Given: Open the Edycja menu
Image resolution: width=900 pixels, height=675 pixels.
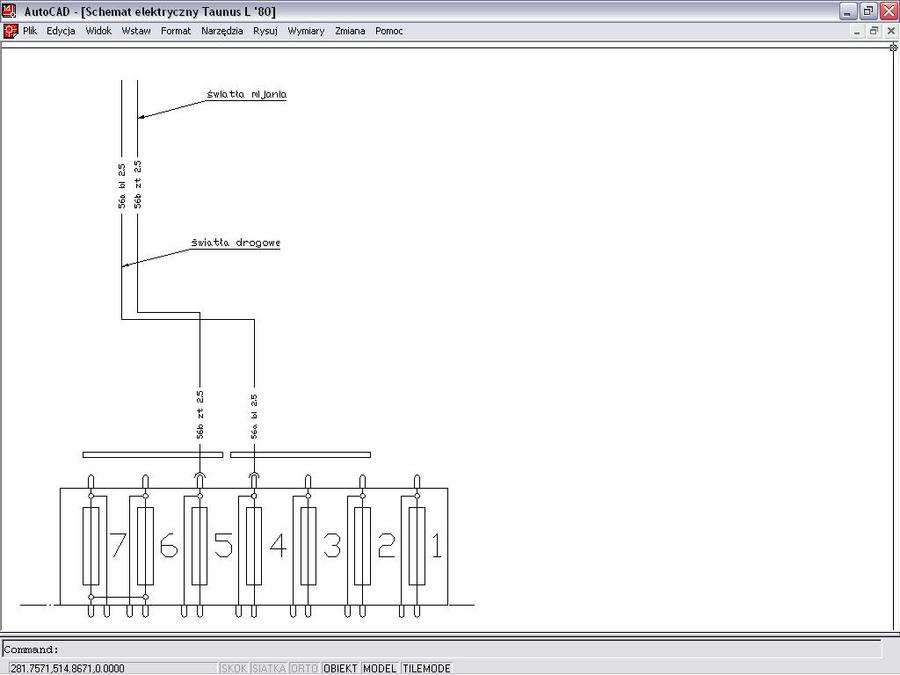Looking at the screenshot, I should 61,31.
